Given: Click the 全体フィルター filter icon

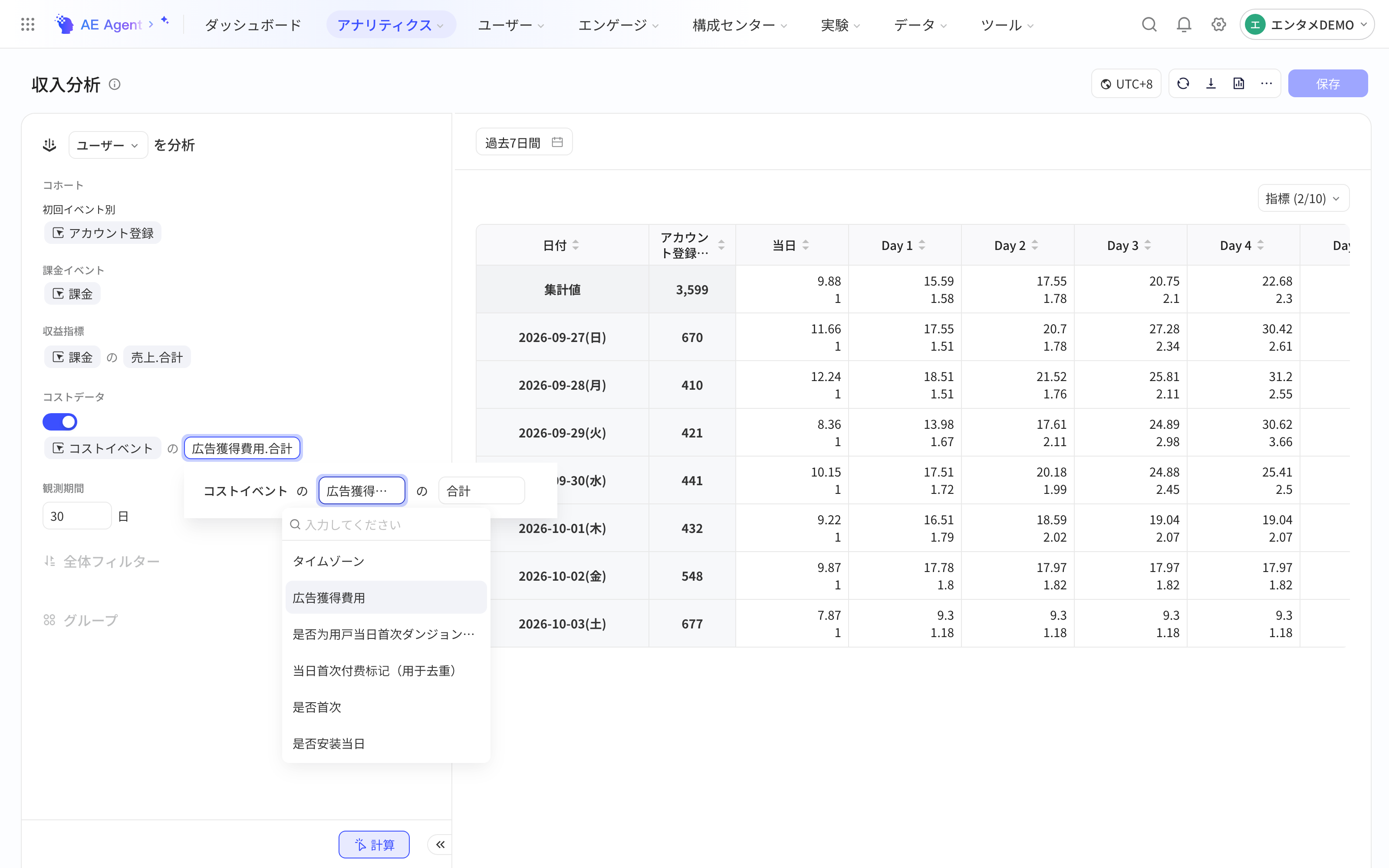Looking at the screenshot, I should coord(50,561).
